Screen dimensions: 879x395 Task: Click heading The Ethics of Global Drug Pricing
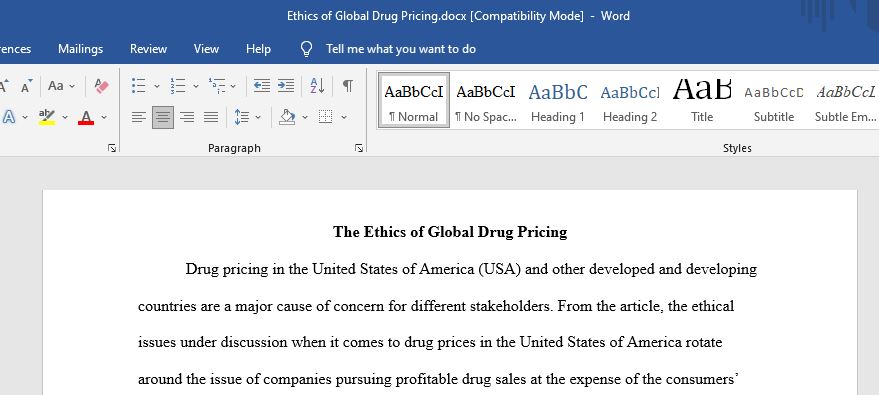pyautogui.click(x=450, y=232)
